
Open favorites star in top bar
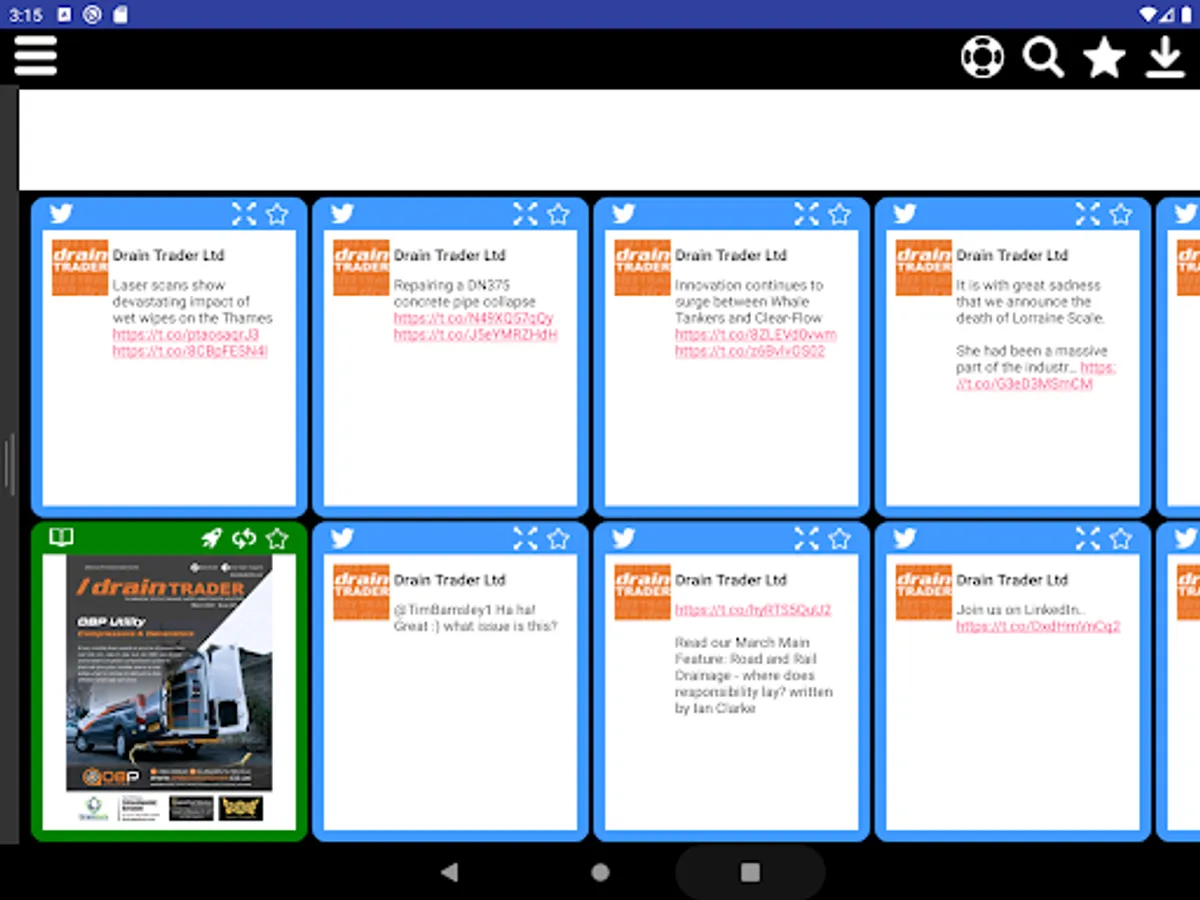point(1104,57)
